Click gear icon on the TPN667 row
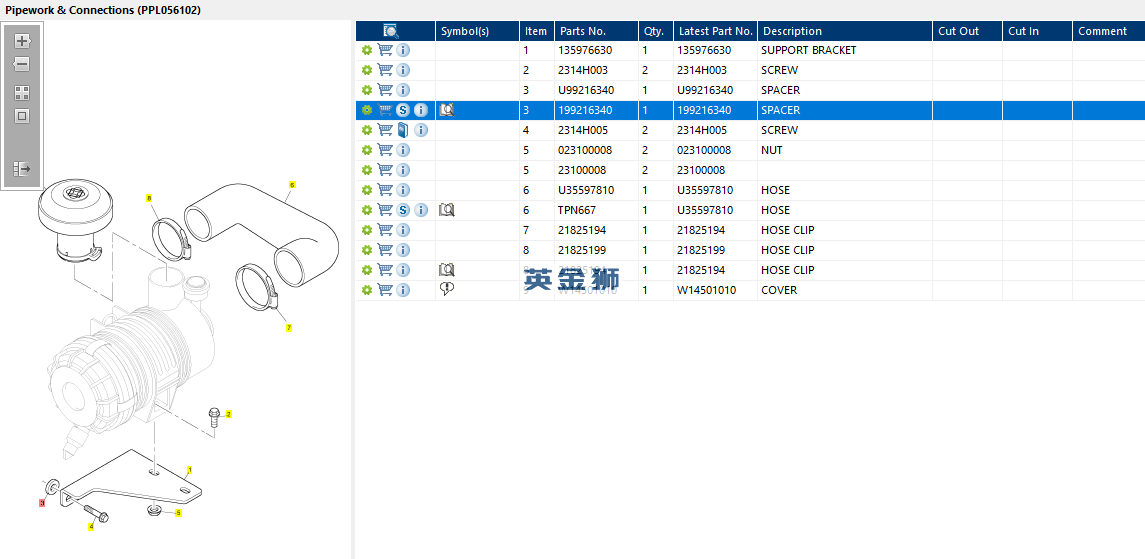The width and height of the screenshot is (1145, 559). click(367, 210)
